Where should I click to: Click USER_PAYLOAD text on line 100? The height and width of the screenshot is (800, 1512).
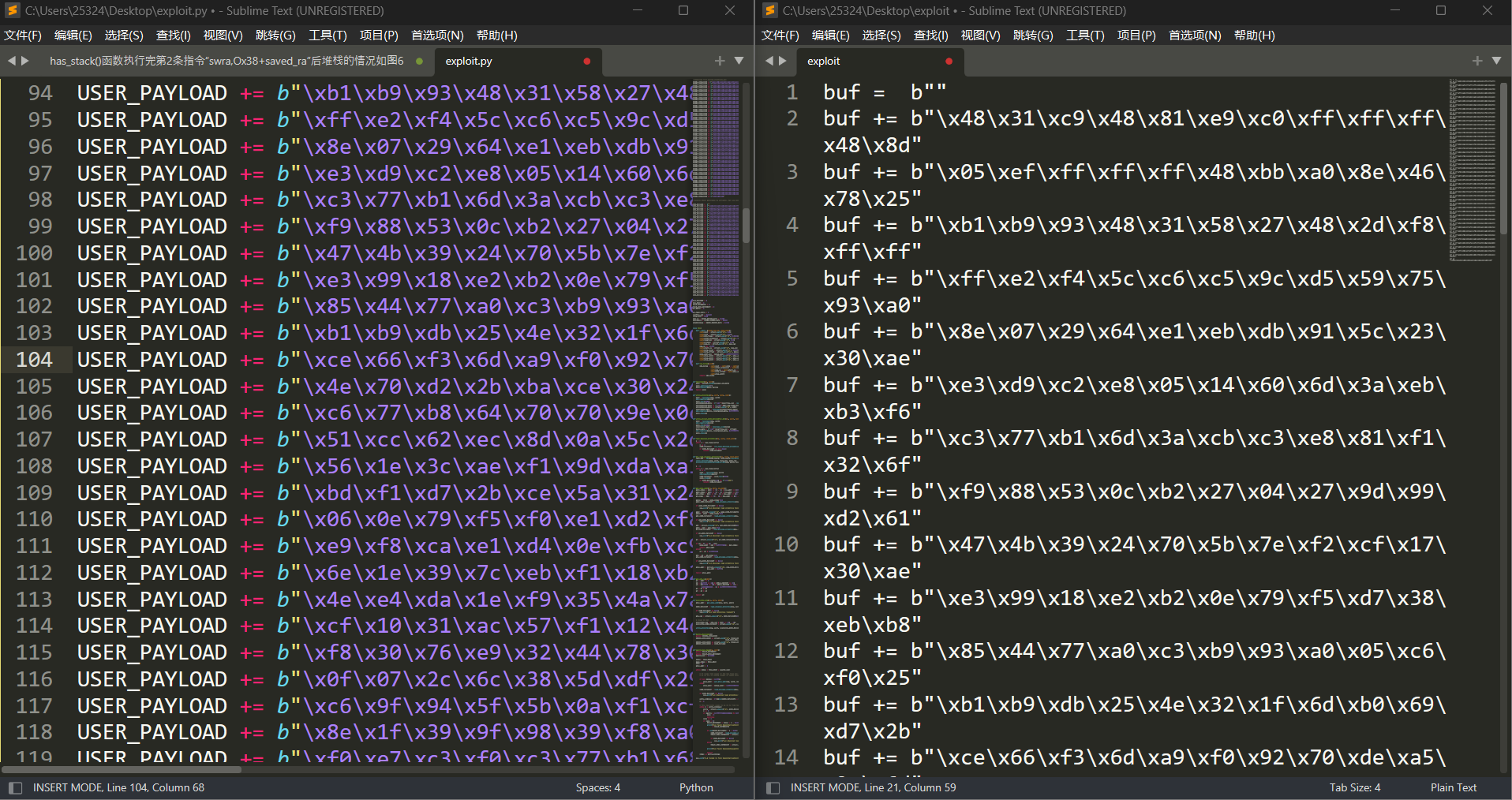152,253
